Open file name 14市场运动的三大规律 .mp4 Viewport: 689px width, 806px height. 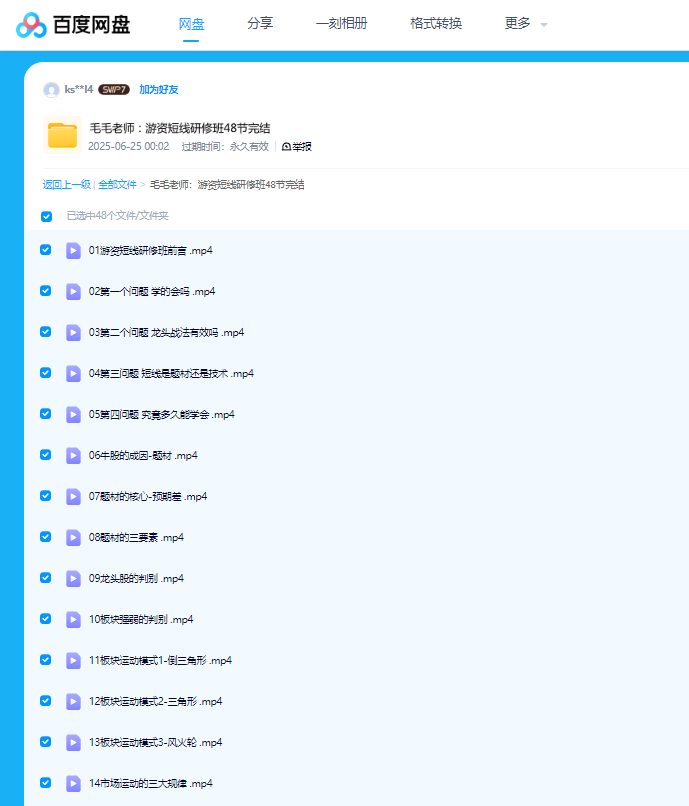pos(151,783)
